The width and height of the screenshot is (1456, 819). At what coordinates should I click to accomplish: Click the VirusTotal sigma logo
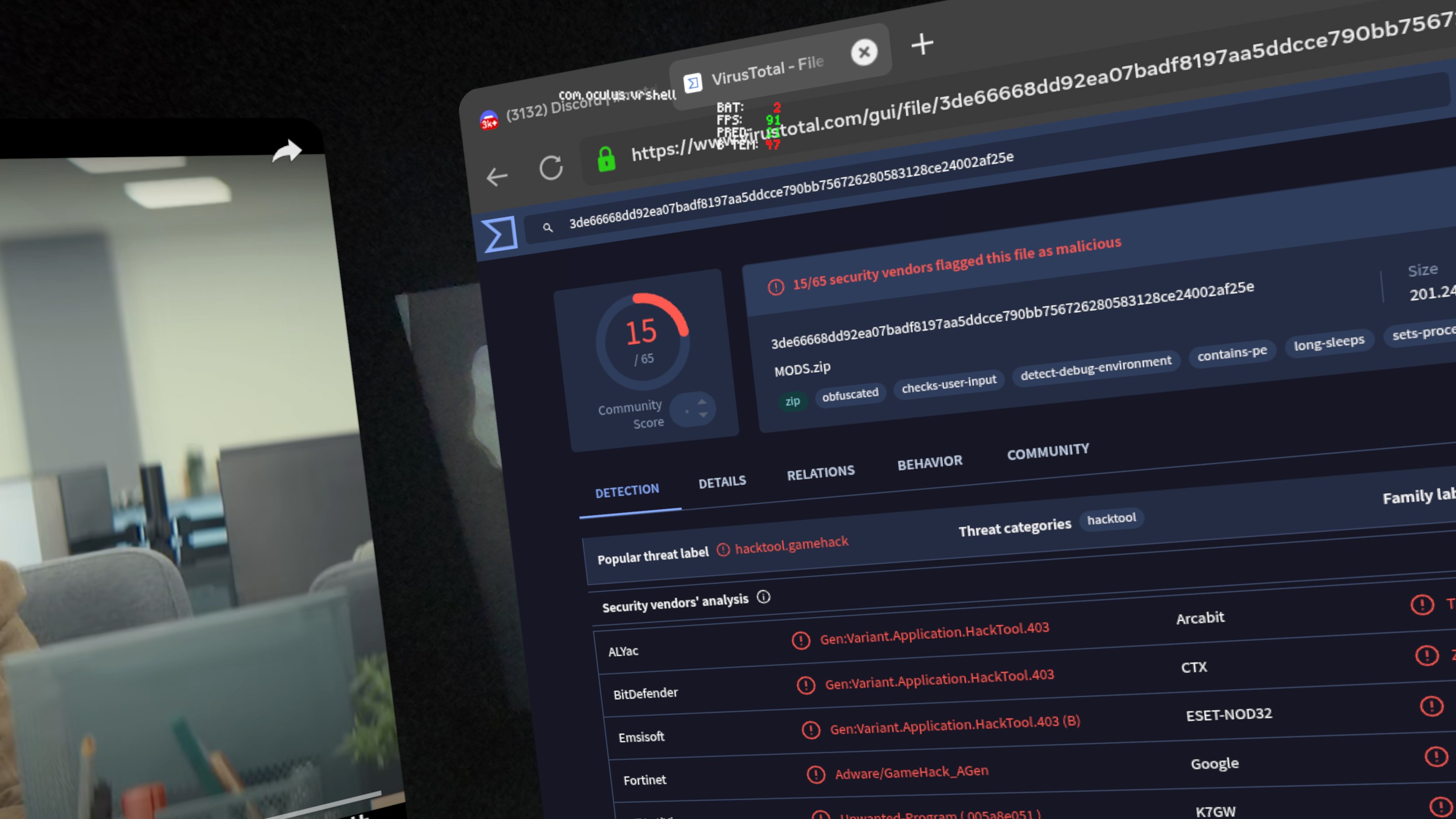point(499,234)
